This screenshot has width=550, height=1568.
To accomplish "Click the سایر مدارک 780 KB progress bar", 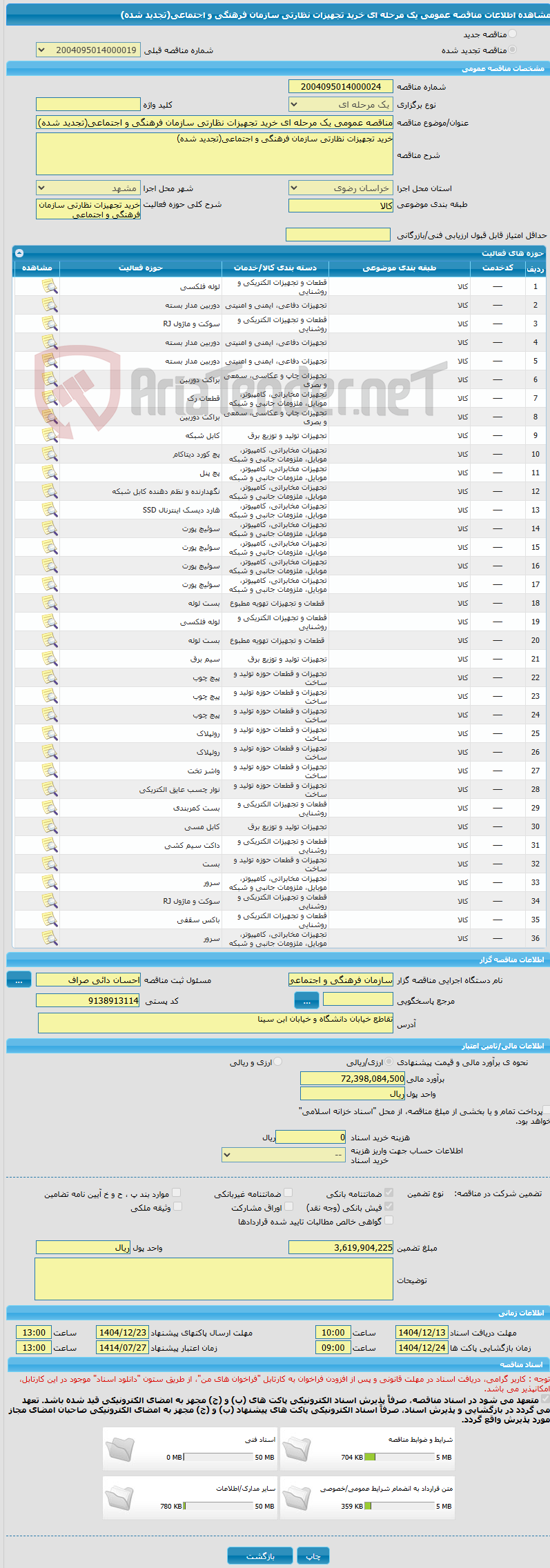I will tap(218, 1506).
